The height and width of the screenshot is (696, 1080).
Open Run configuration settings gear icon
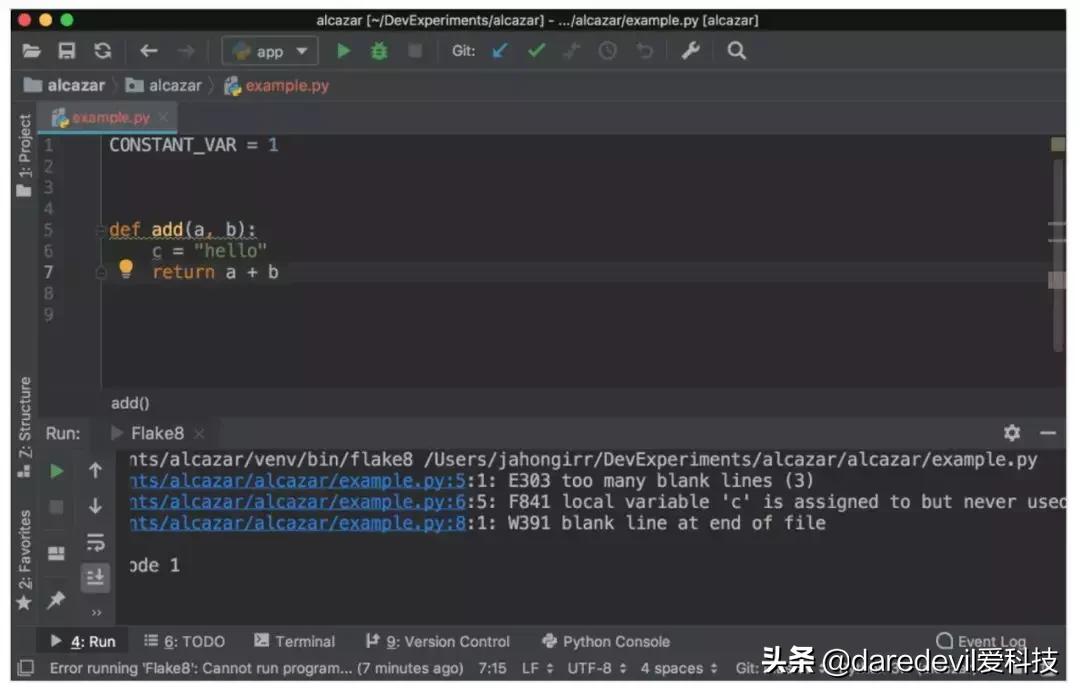point(1011,433)
